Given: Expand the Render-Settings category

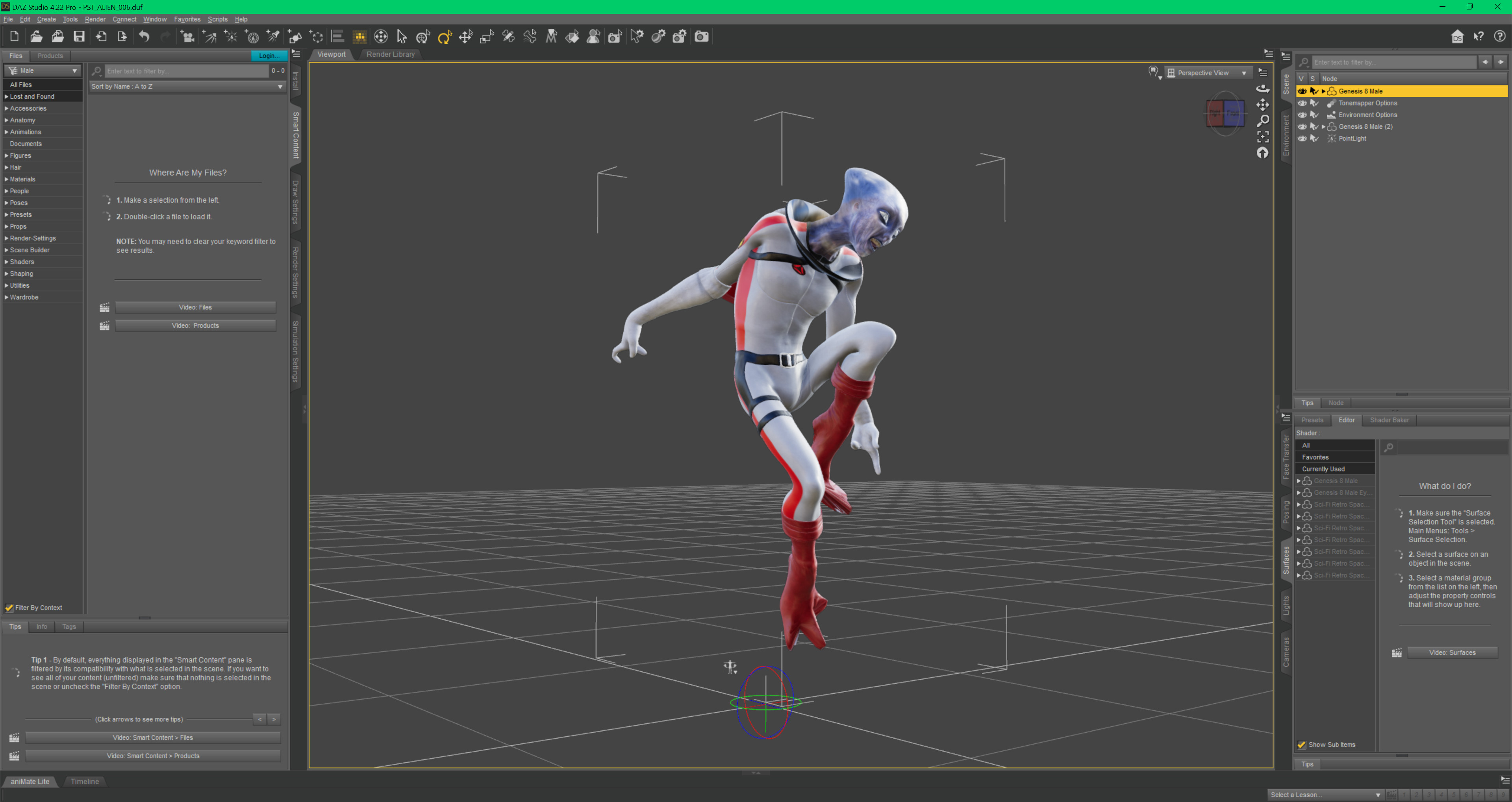Looking at the screenshot, I should coord(6,238).
